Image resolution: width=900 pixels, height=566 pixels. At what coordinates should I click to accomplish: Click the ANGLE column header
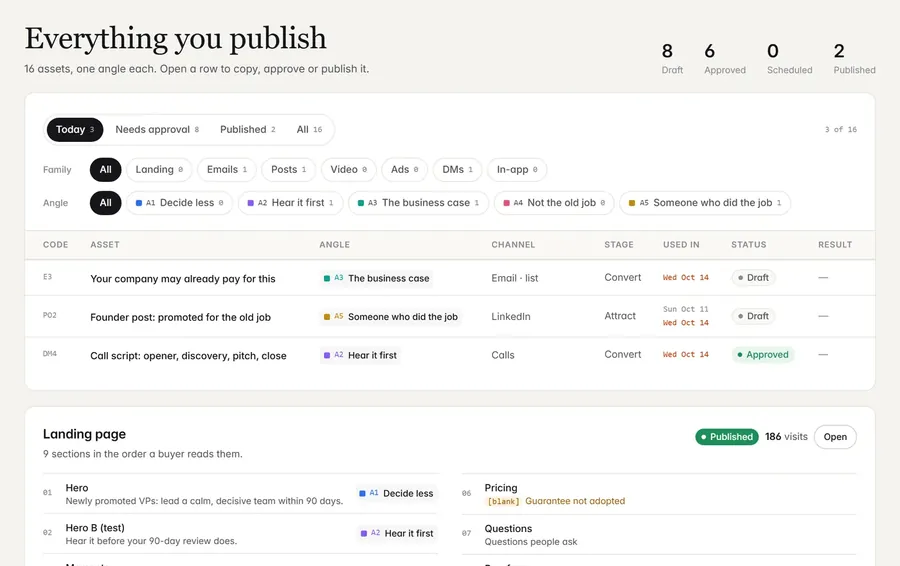coord(335,245)
